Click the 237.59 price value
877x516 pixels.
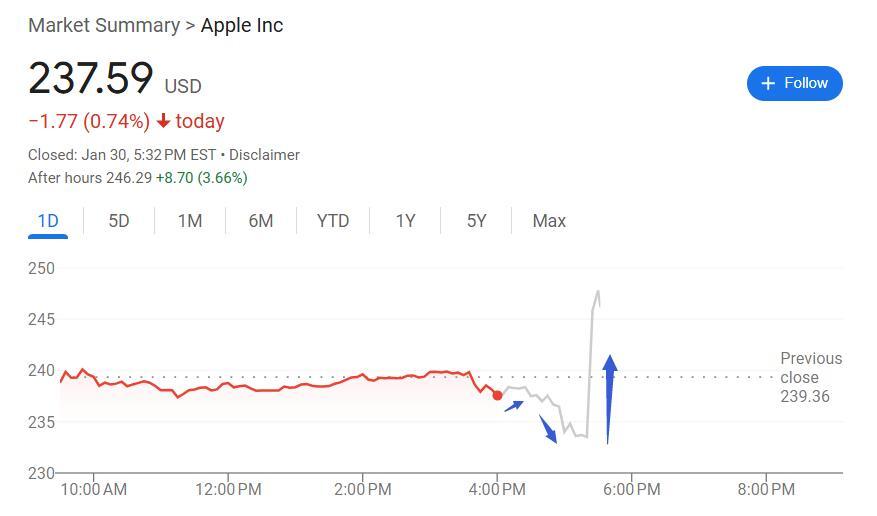point(91,79)
